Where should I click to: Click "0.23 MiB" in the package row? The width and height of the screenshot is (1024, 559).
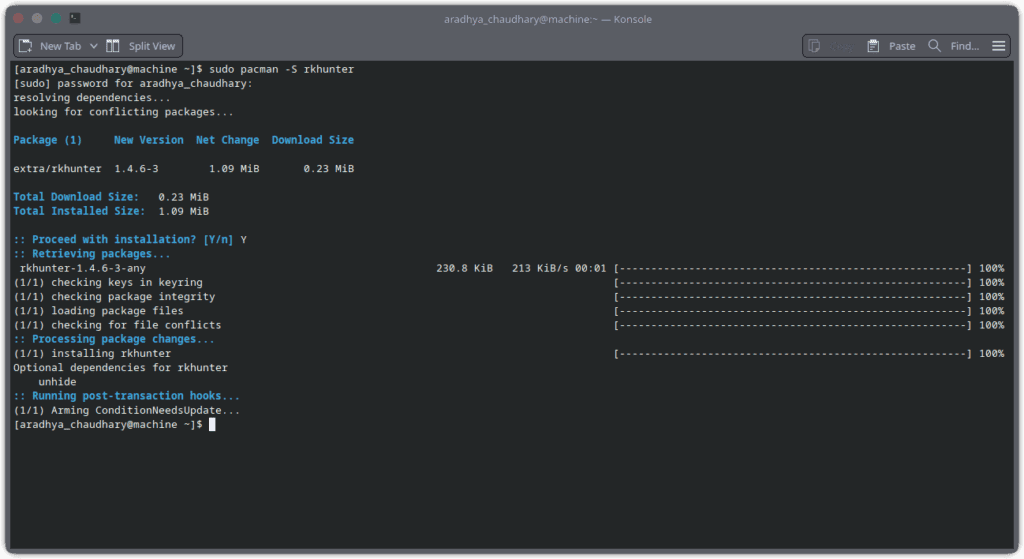tap(328, 169)
